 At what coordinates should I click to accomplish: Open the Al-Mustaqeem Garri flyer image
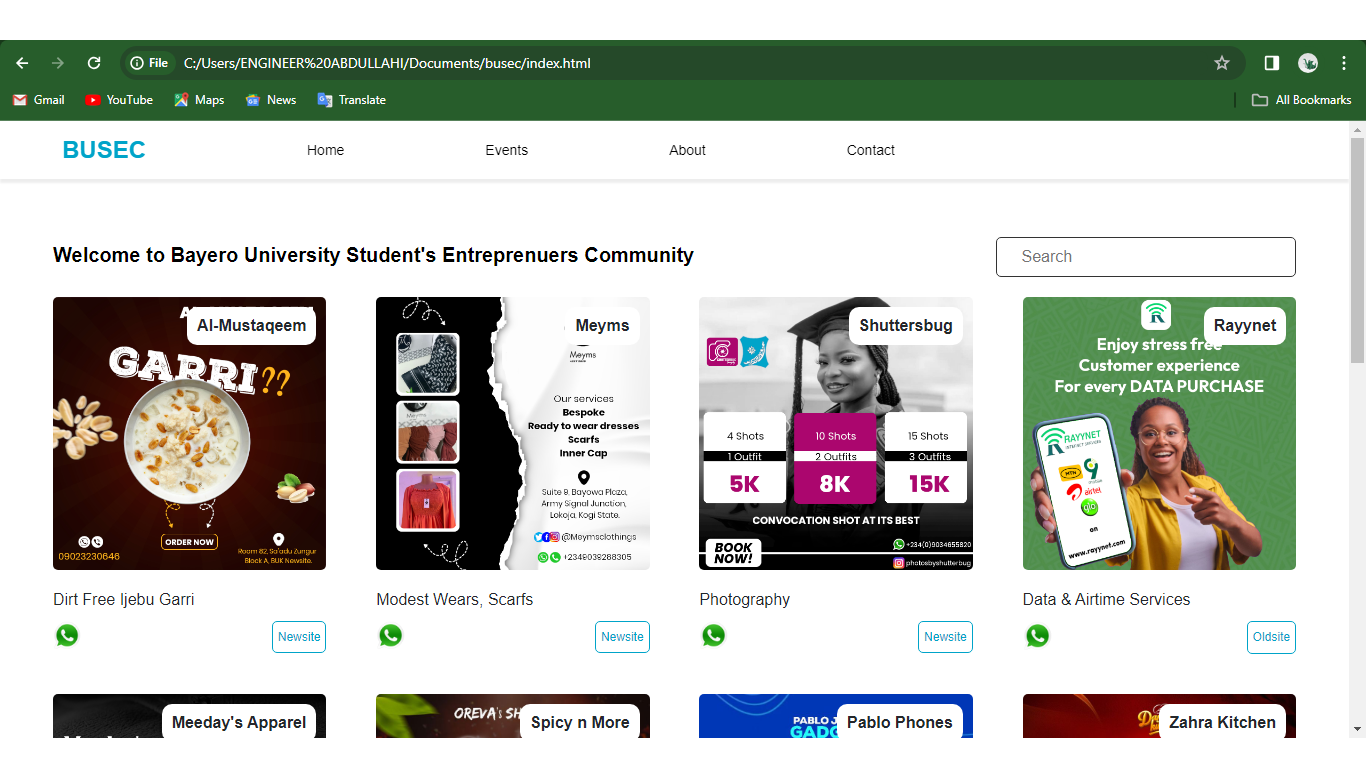coord(189,433)
